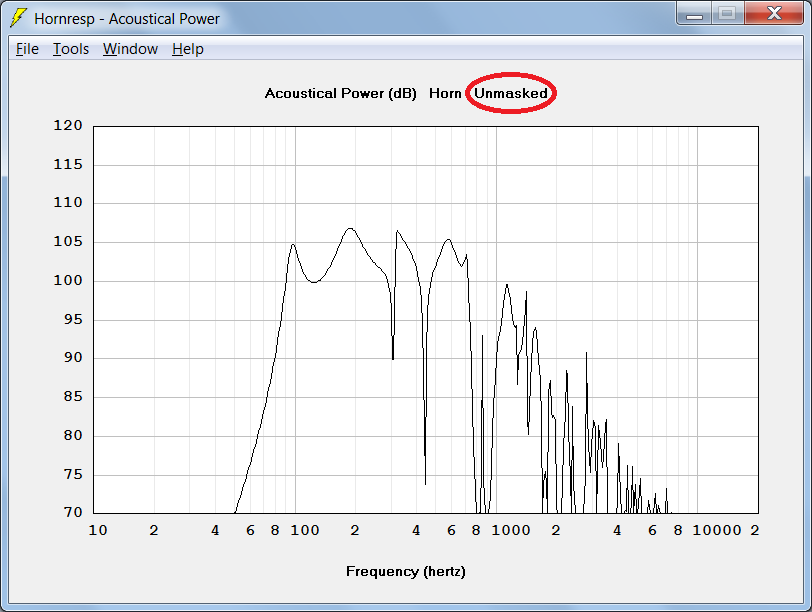The image size is (812, 612).
Task: Click the 120 value on vertical axis
Action: point(68,125)
